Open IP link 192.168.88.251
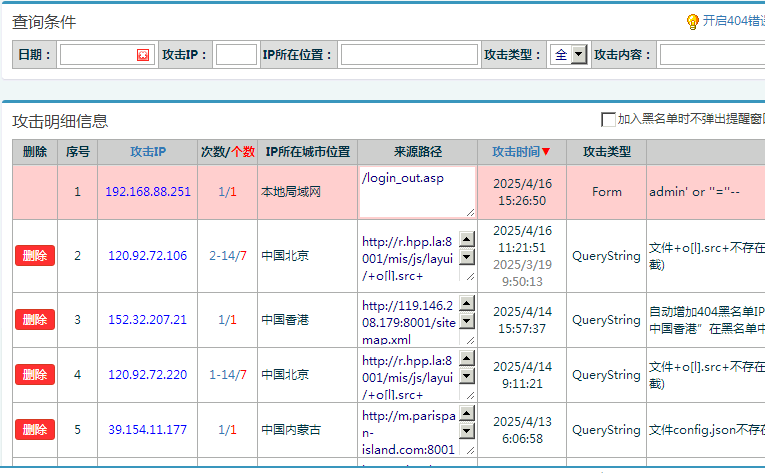The height and width of the screenshot is (473, 765). [x=148, y=192]
